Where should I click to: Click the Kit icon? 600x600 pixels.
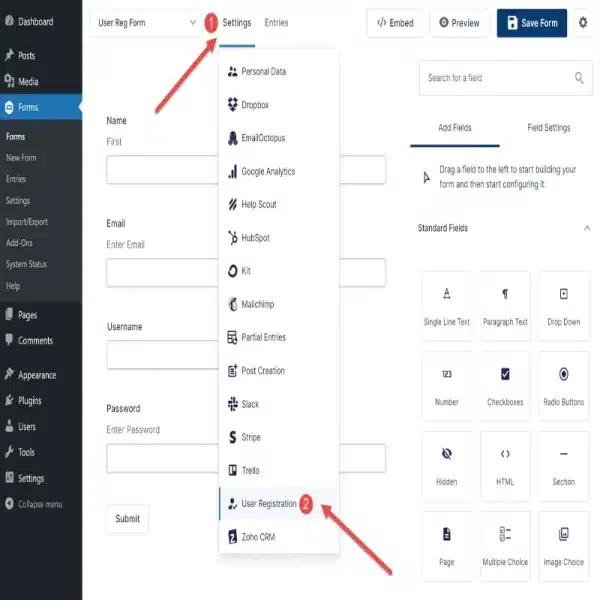pyautogui.click(x=232, y=271)
